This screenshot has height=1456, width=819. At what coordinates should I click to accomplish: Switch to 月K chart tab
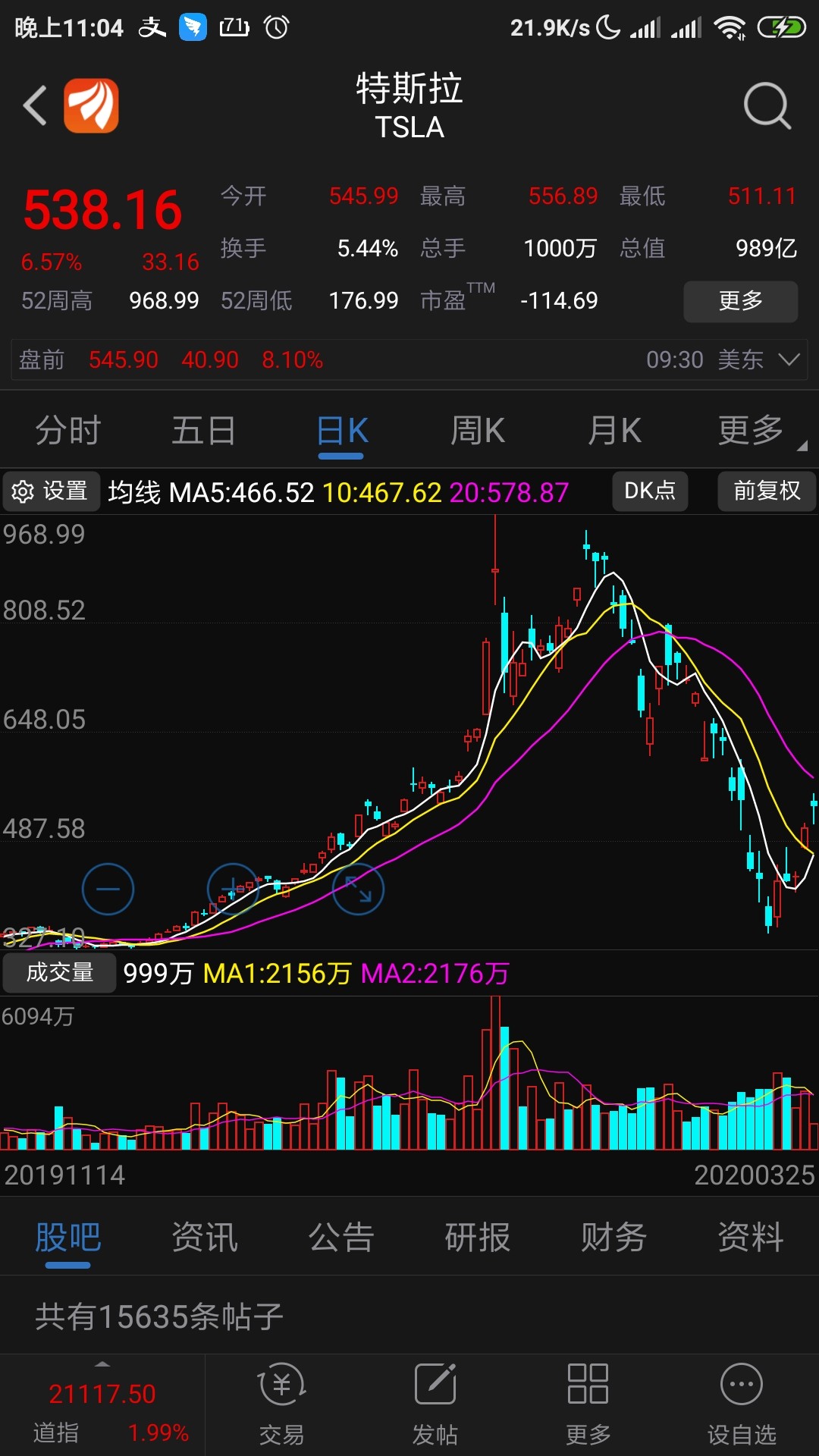614,431
